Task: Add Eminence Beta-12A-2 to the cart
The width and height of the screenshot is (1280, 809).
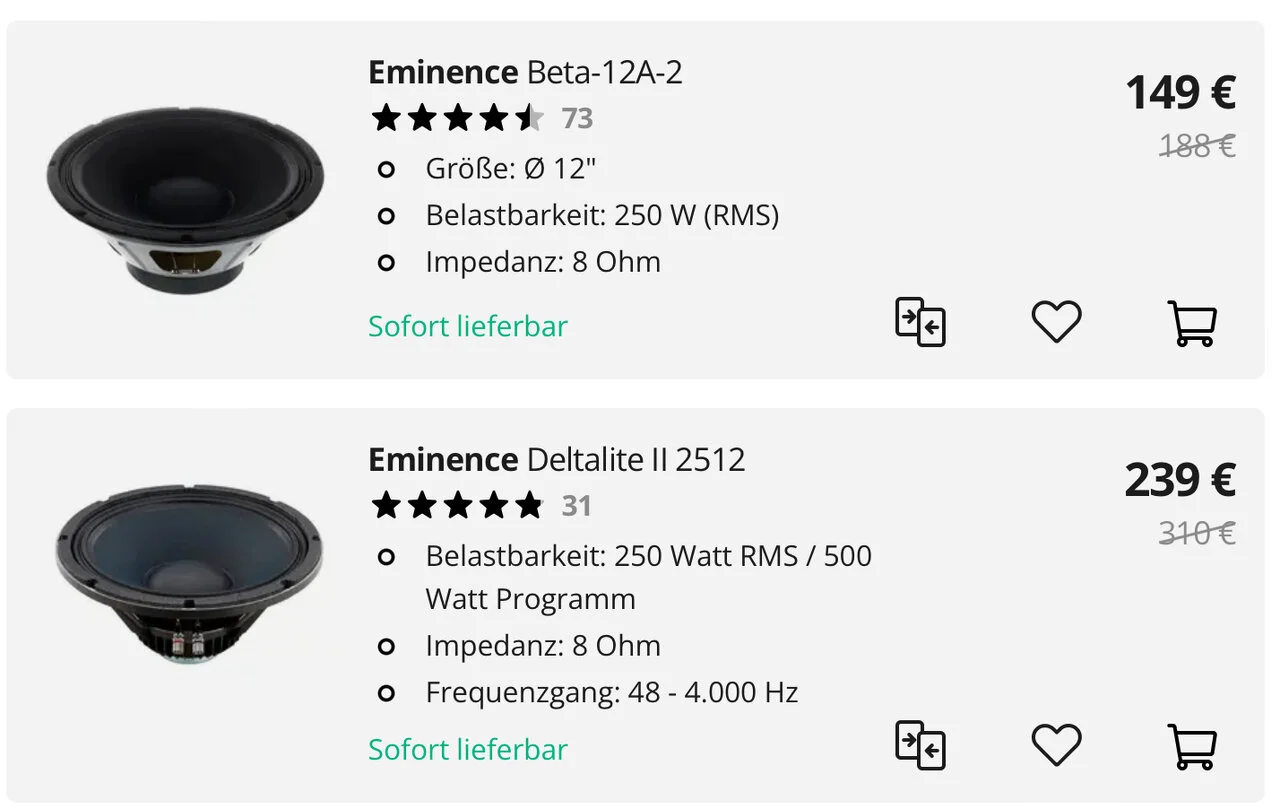Action: click(x=1192, y=323)
